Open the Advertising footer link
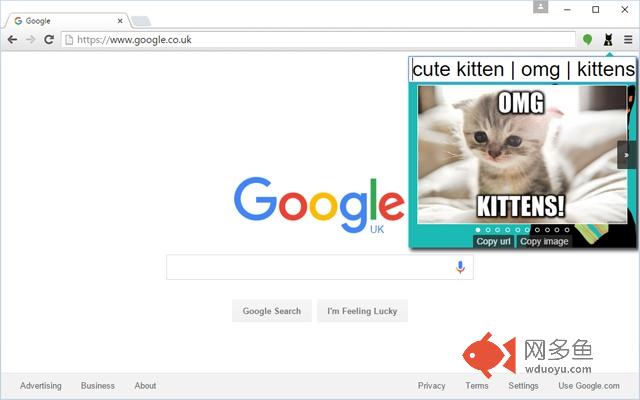The width and height of the screenshot is (640, 400). click(41, 385)
